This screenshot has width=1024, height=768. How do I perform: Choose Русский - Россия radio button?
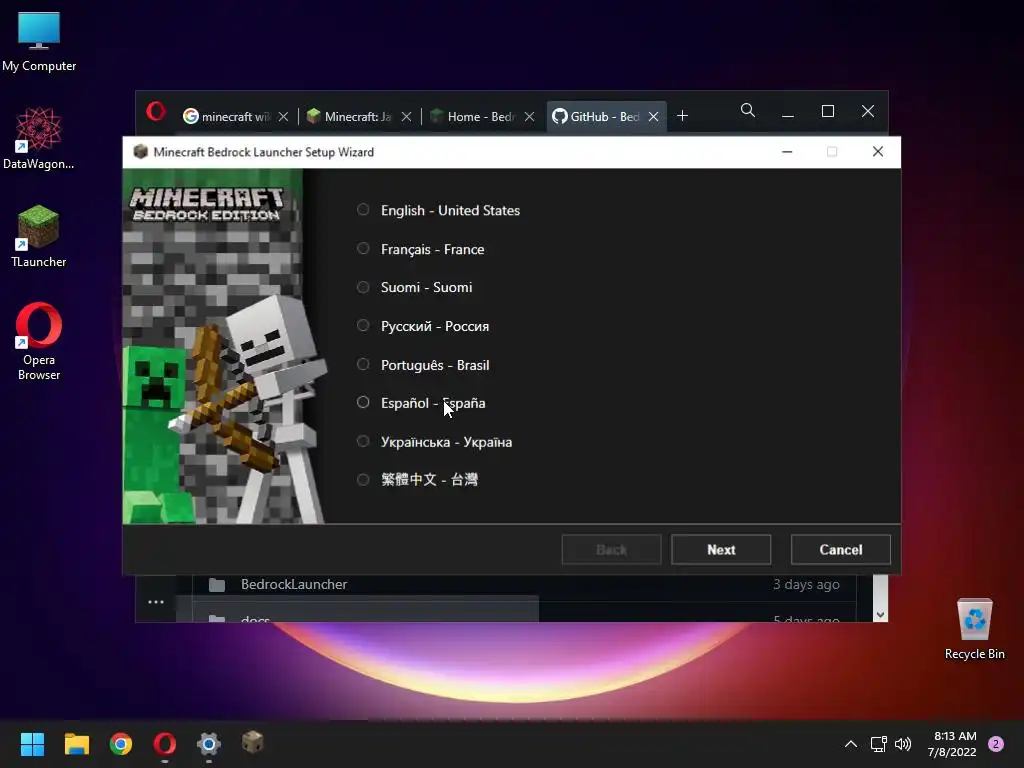[x=363, y=325]
